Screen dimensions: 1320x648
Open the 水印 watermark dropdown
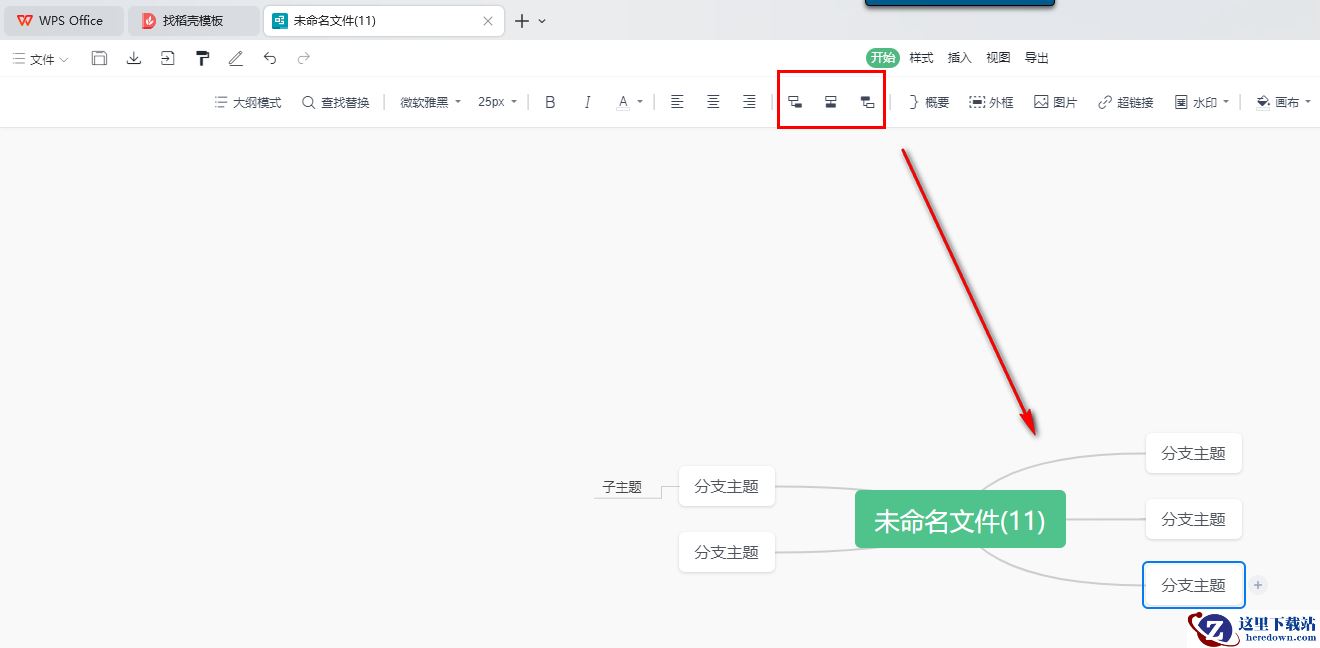1201,102
